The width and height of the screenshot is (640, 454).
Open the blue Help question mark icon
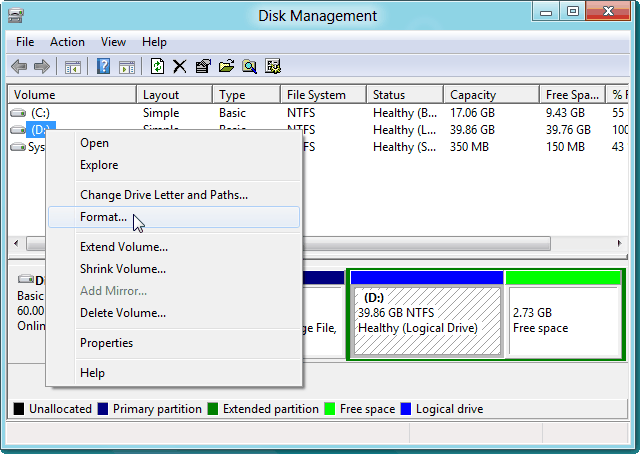tap(103, 66)
